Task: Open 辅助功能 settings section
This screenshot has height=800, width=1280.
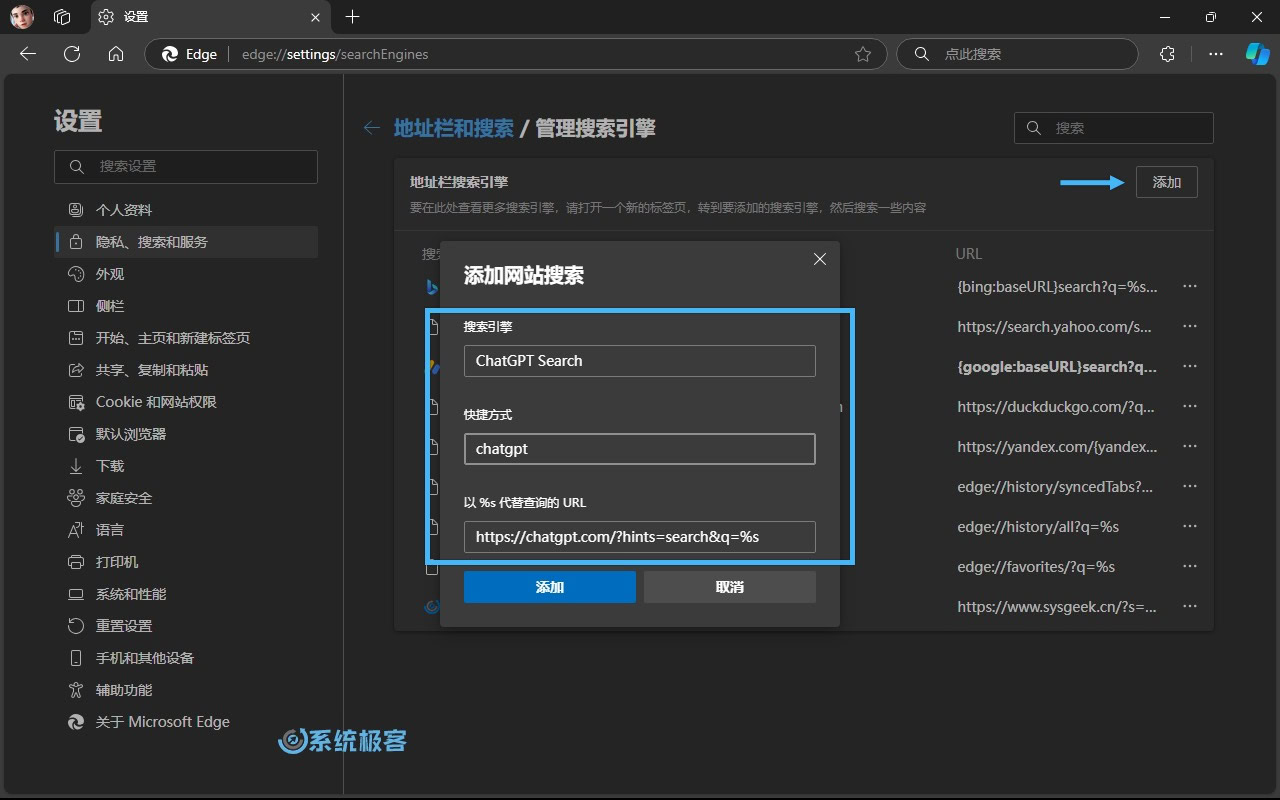Action: [186, 690]
